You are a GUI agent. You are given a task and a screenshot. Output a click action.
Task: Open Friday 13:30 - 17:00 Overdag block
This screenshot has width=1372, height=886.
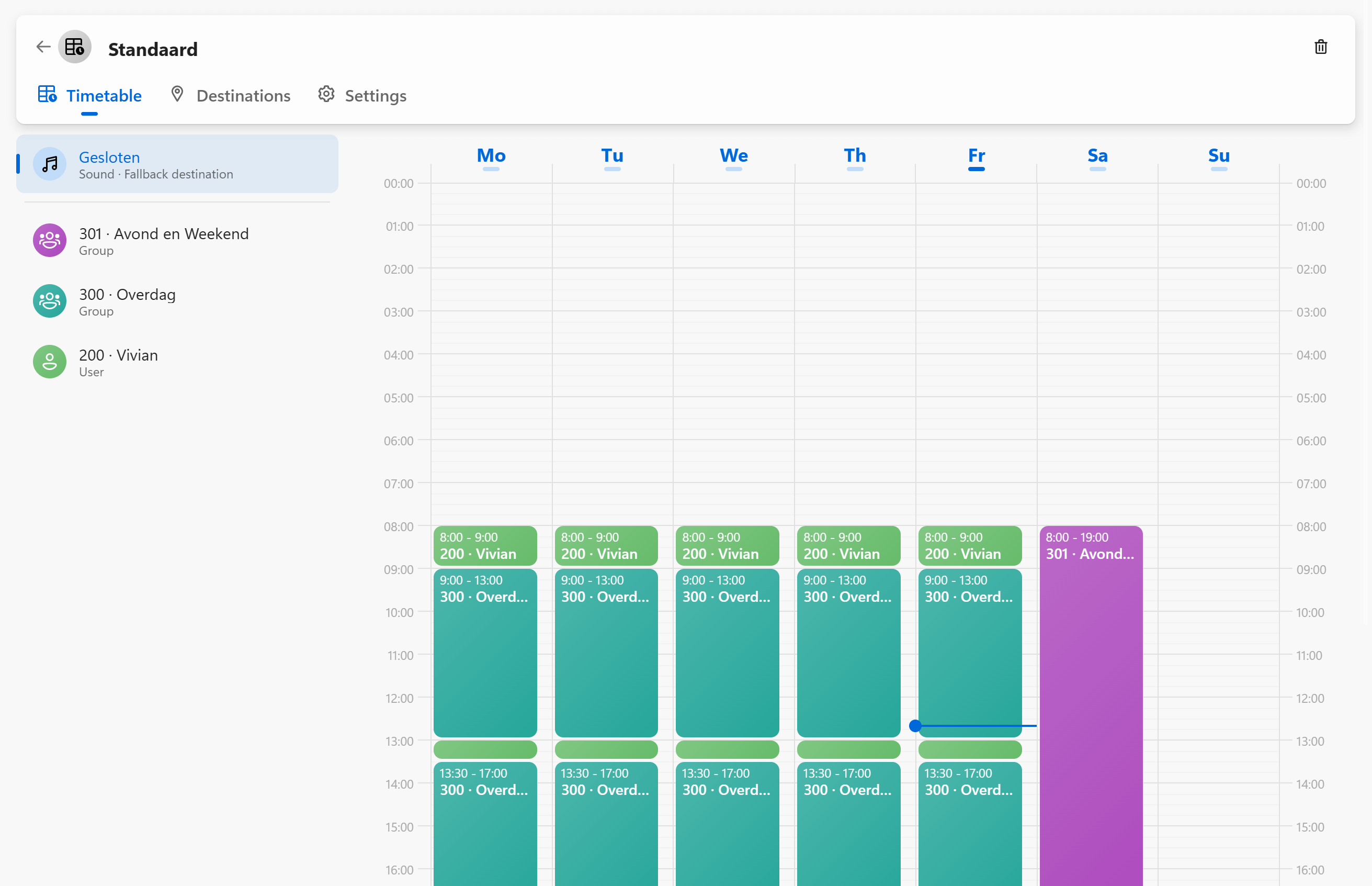[970, 824]
